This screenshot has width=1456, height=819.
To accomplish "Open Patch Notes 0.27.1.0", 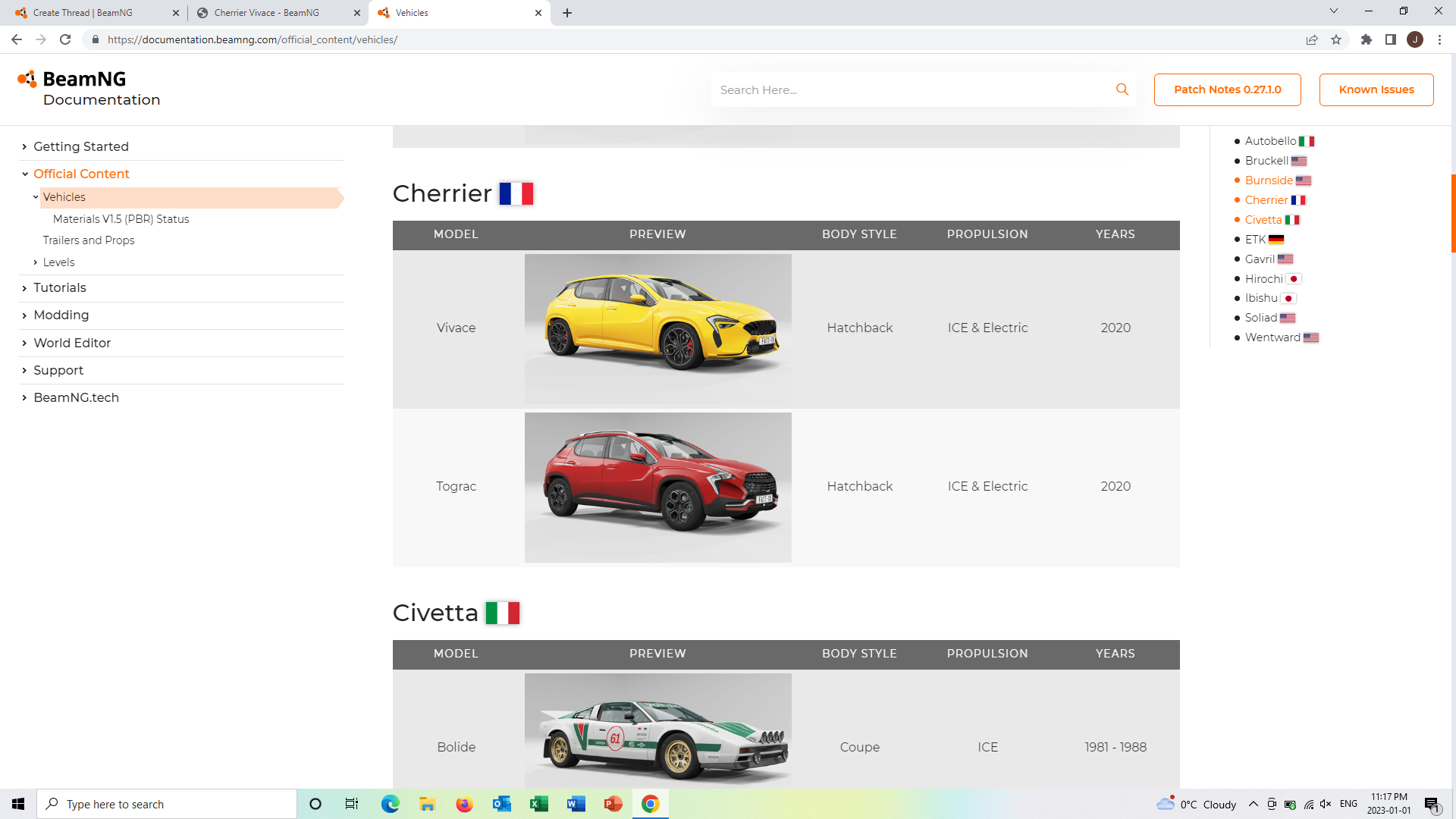I will tap(1227, 89).
